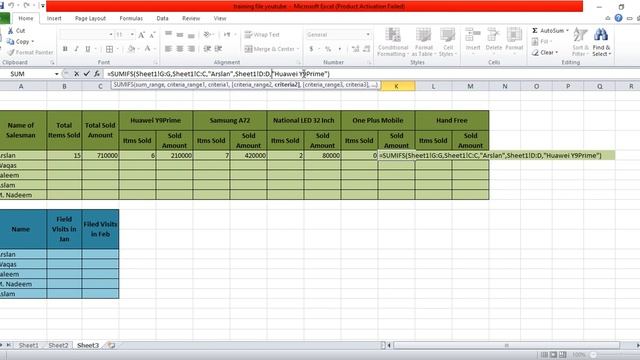Open the Number Format dropdown
The image size is (640, 360).
(x=368, y=35)
